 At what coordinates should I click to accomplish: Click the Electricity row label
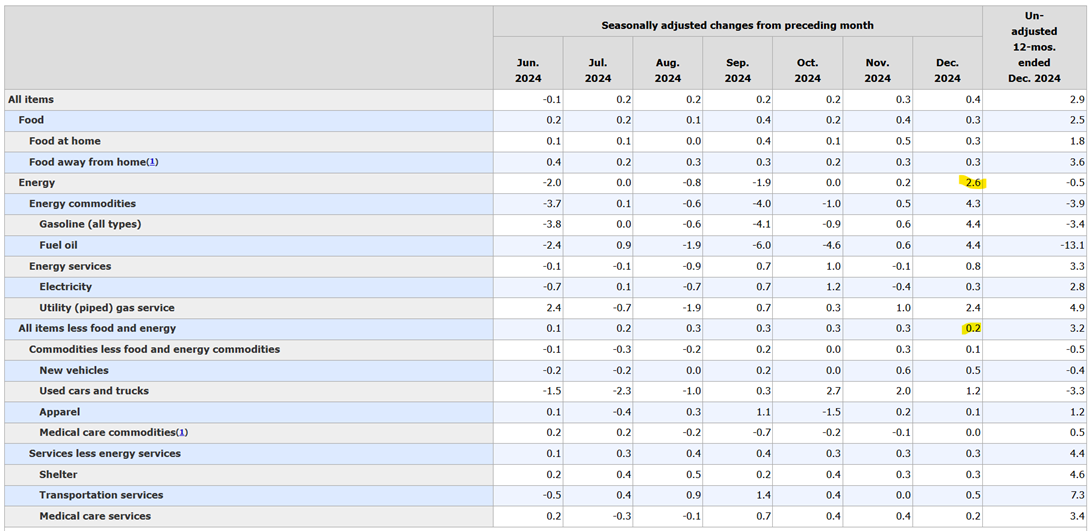point(66,287)
